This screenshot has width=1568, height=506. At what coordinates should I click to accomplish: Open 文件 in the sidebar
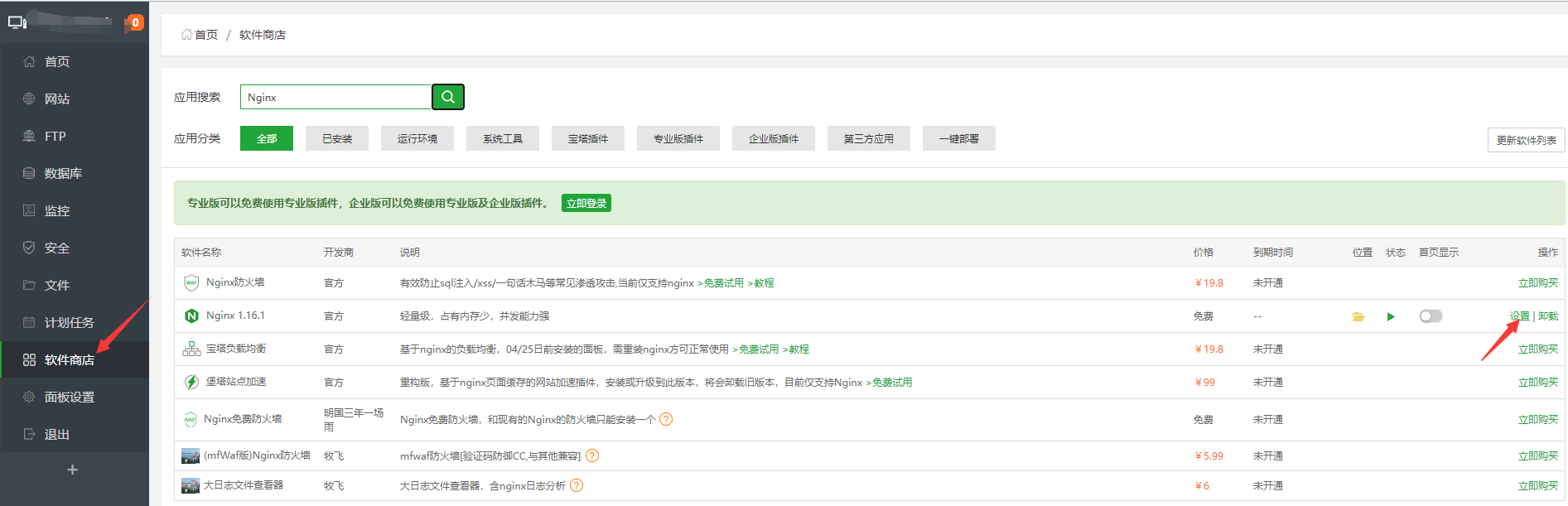click(75, 285)
